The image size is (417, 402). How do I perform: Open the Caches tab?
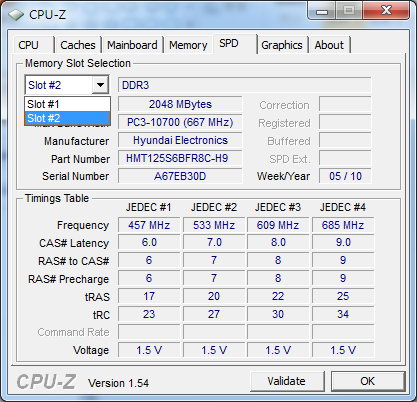click(78, 45)
